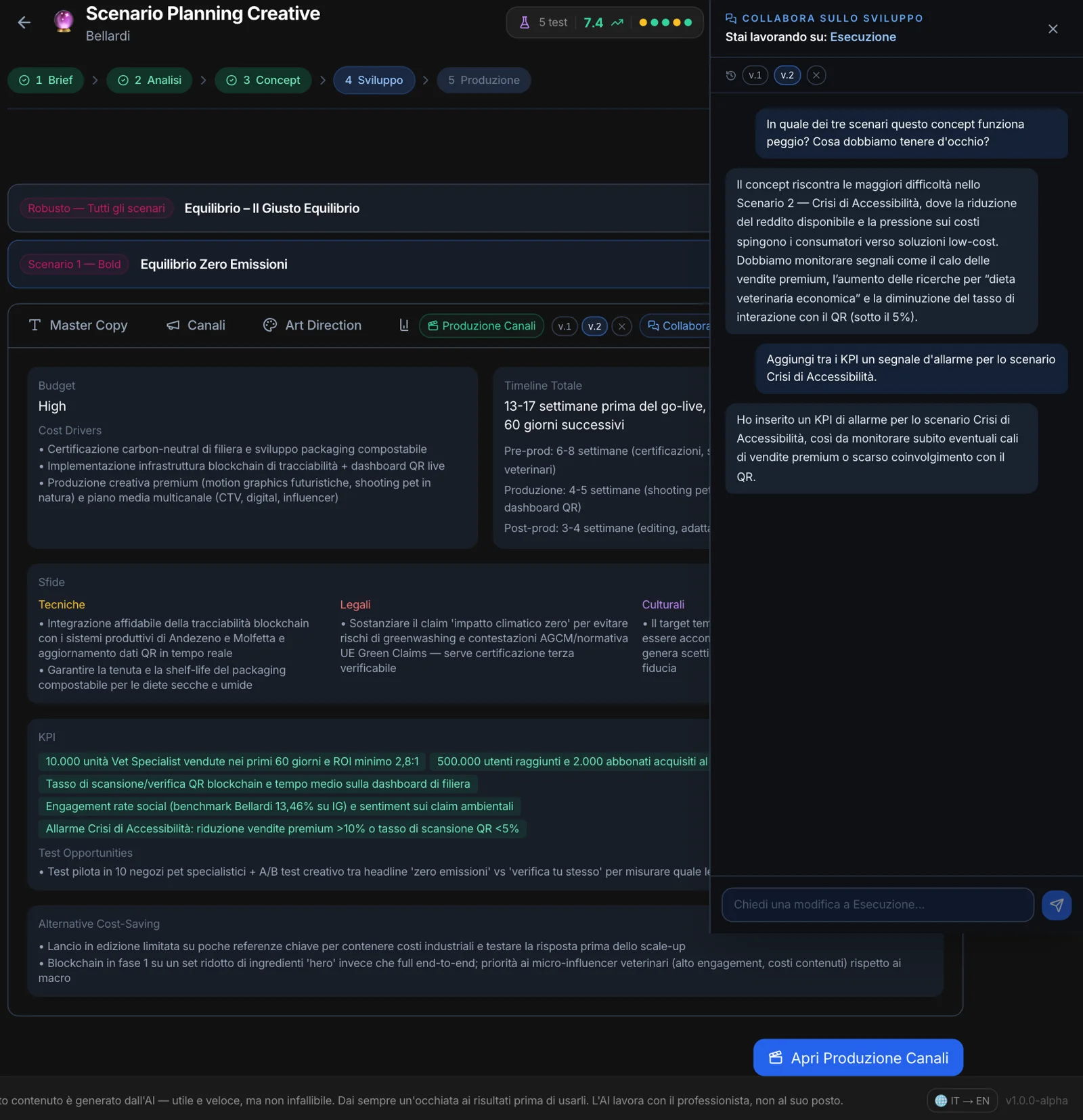1083x1120 pixels.
Task: Click the crystal ball project logo
Action: tap(64, 21)
